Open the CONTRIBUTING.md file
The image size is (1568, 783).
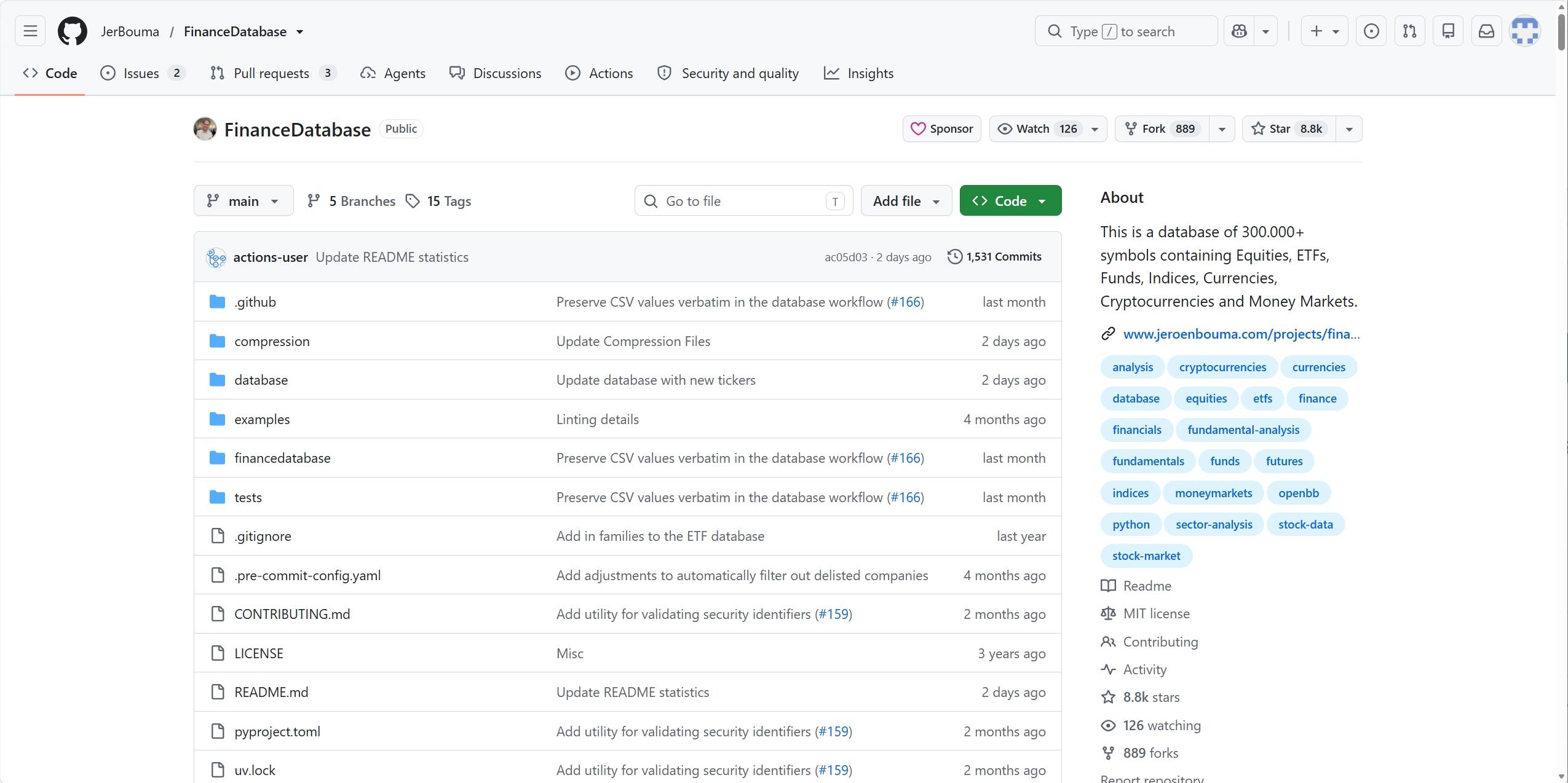[292, 614]
